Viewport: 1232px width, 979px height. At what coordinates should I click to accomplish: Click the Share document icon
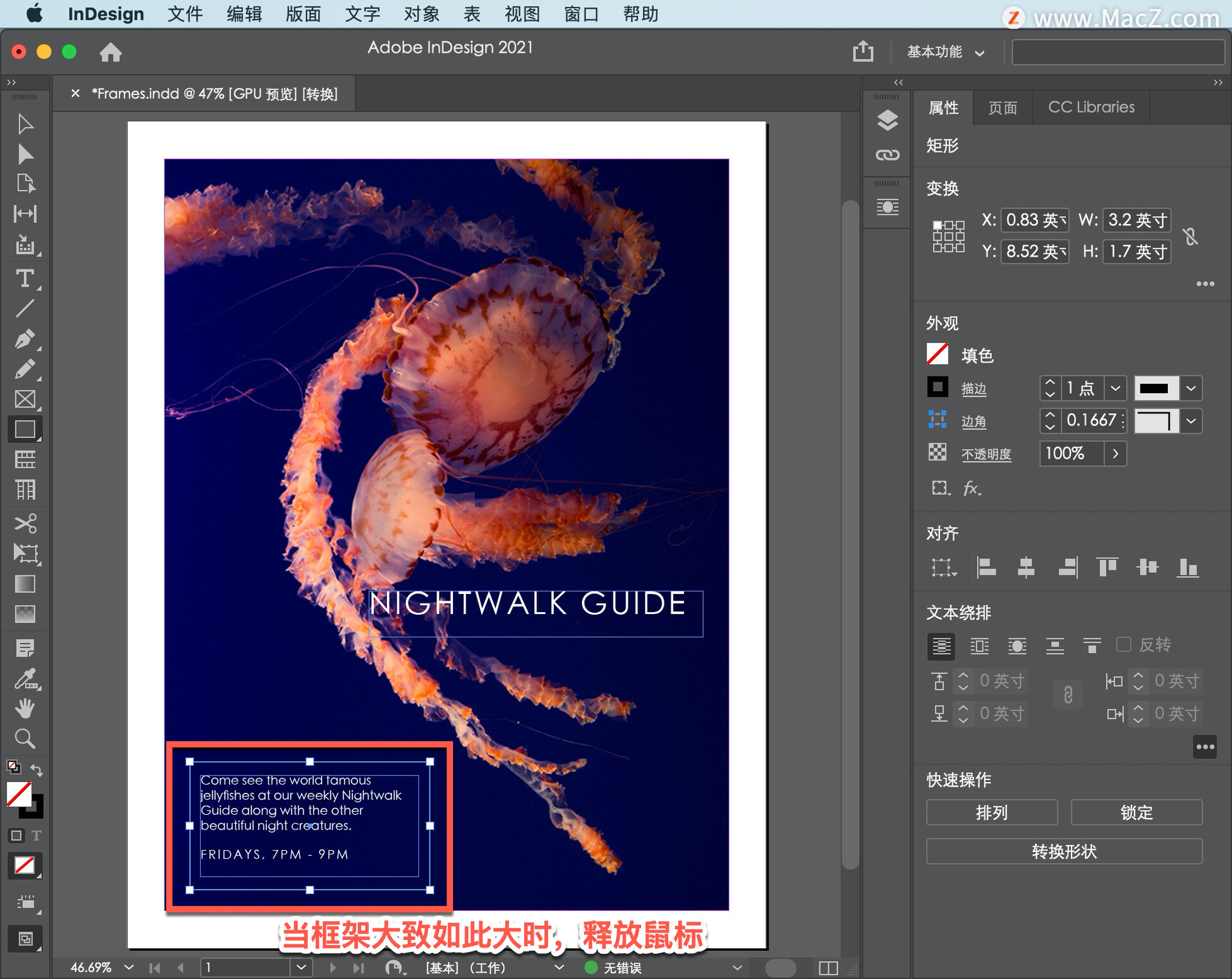pos(863,51)
